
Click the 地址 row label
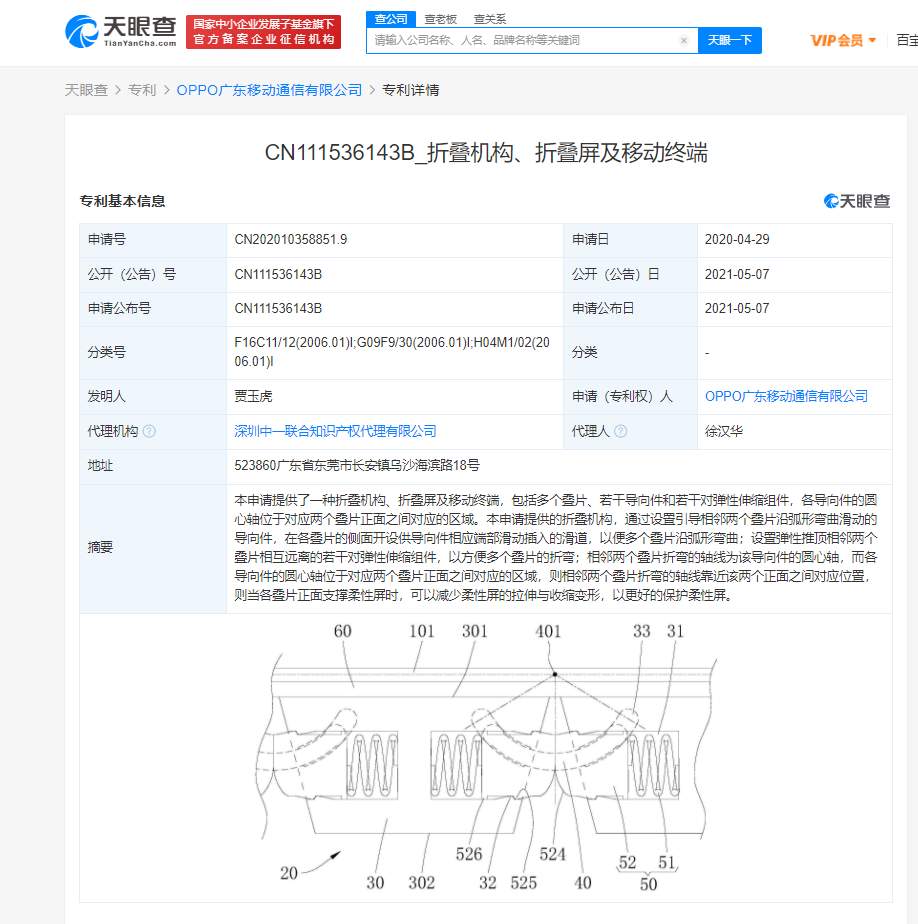point(100,466)
